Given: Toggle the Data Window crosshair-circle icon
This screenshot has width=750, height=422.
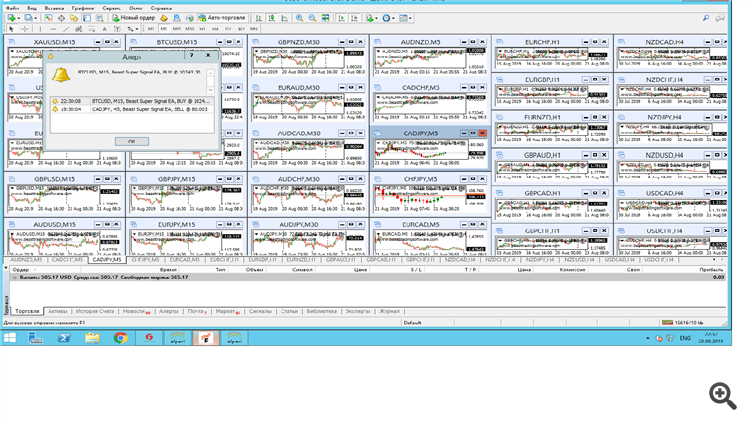Looking at the screenshot, I should (61, 18).
